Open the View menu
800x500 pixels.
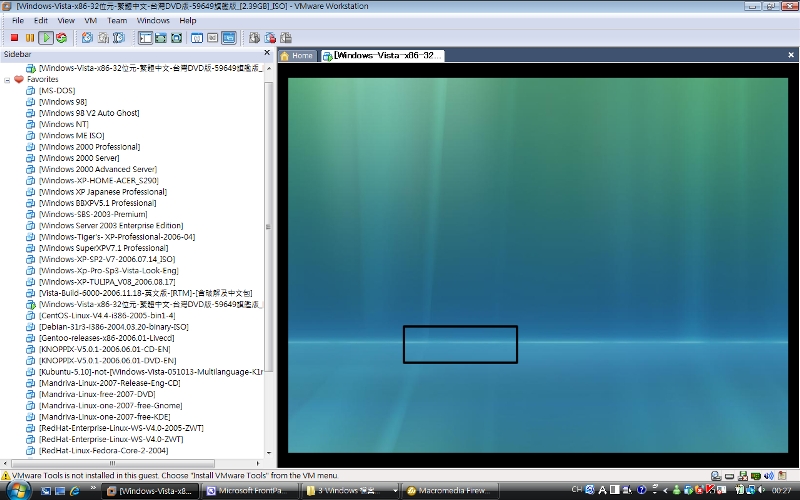66,20
